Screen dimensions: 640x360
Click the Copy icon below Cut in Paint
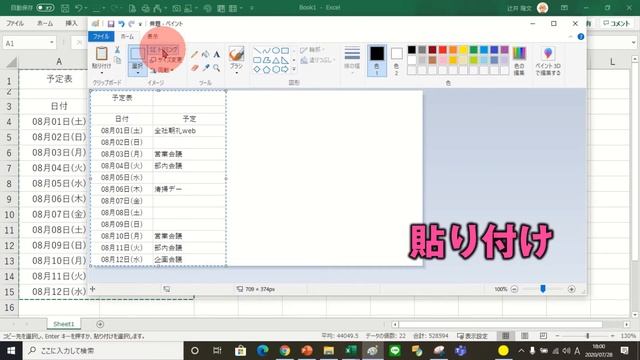tap(117, 60)
